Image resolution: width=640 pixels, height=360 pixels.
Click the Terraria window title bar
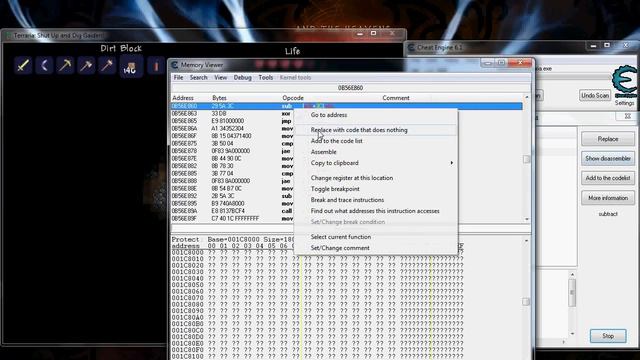coord(204,35)
